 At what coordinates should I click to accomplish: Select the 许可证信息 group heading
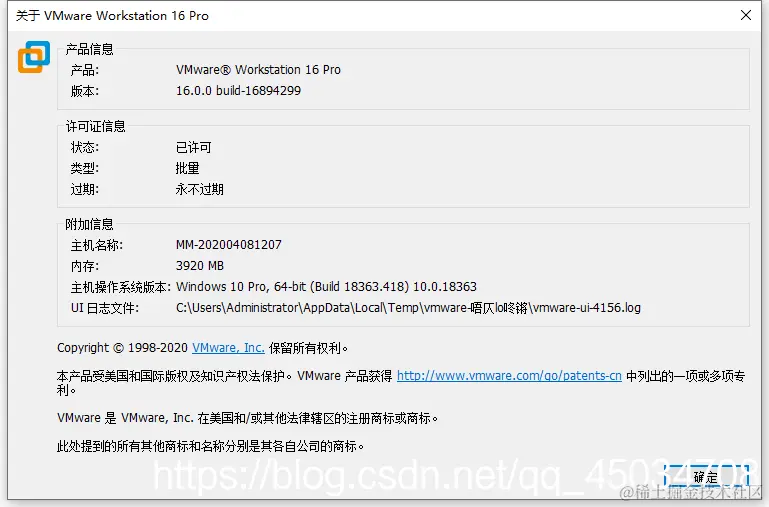tap(96, 127)
